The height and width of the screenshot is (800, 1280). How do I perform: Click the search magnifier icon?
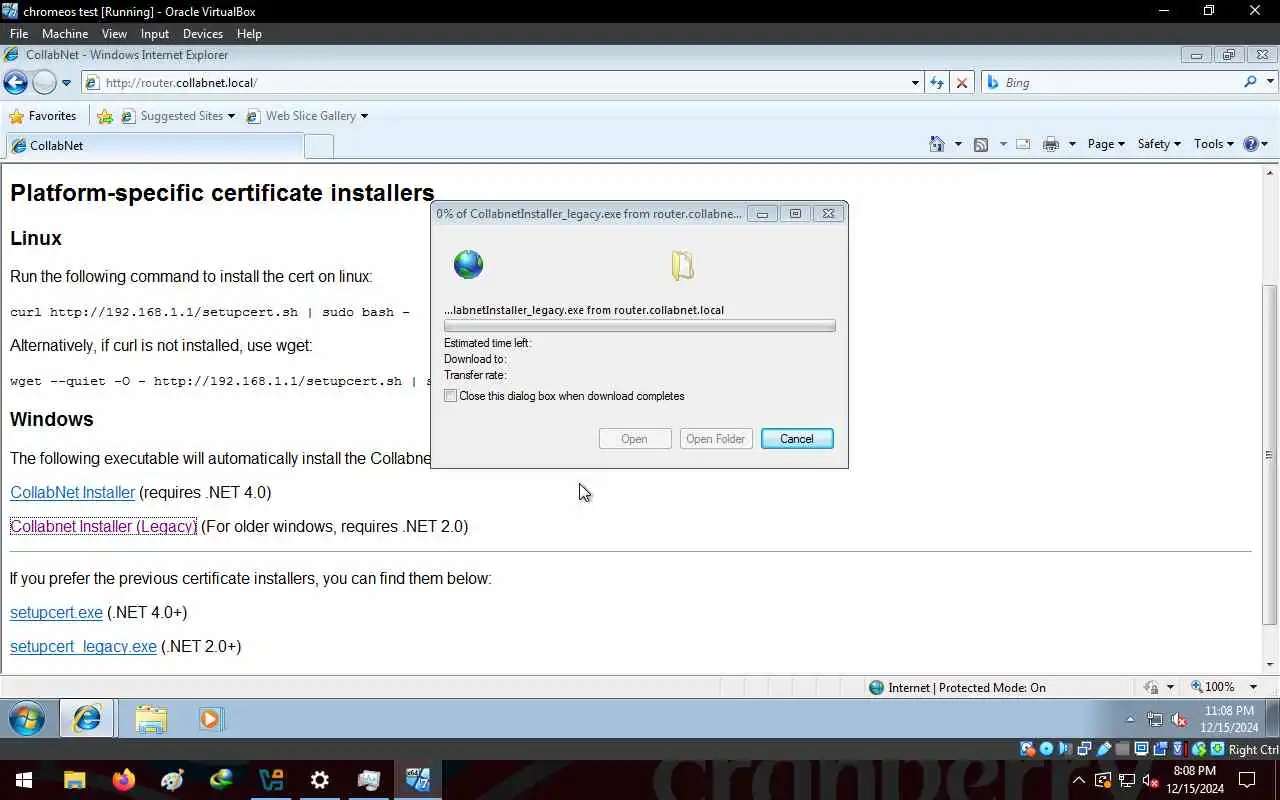click(1250, 82)
